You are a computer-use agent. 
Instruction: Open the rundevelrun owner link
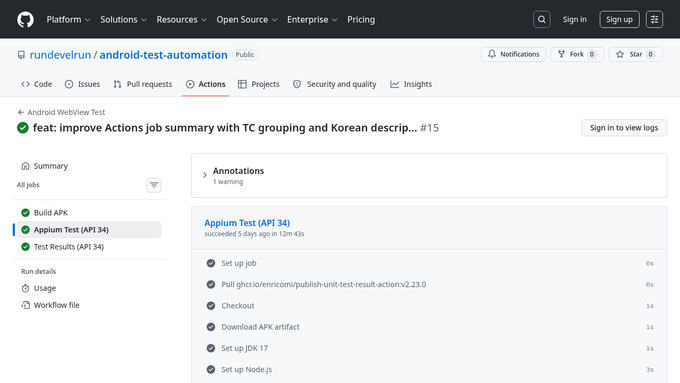[60, 55]
